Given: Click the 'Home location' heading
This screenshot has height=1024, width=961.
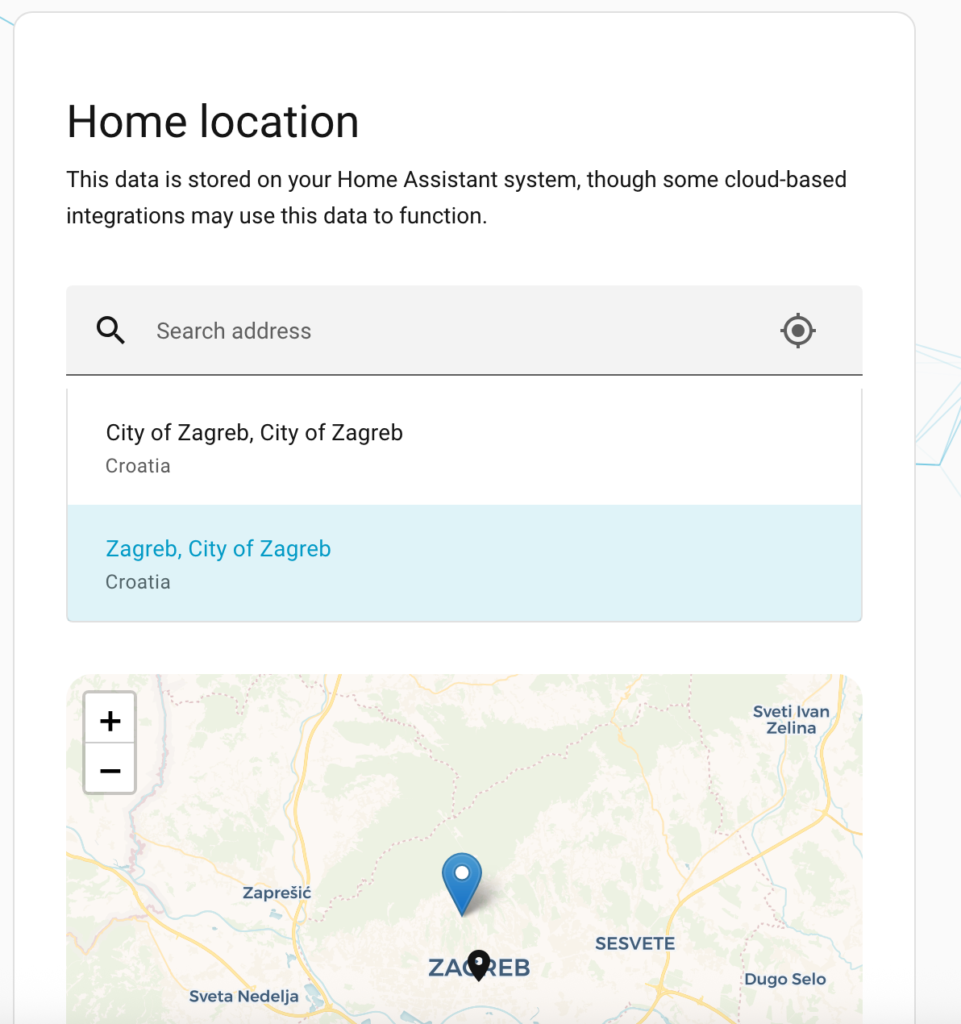Looking at the screenshot, I should (213, 121).
